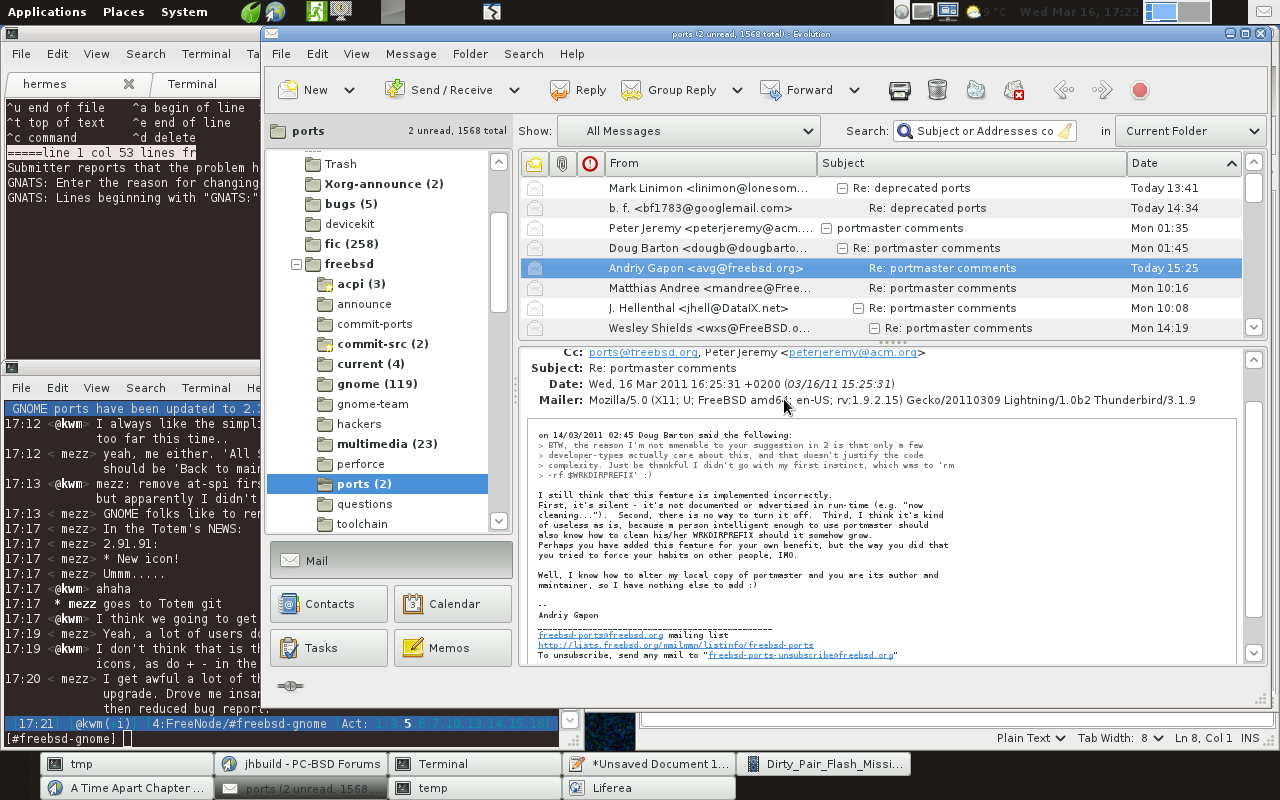
Task: Open the Tasks view
Action: click(329, 648)
